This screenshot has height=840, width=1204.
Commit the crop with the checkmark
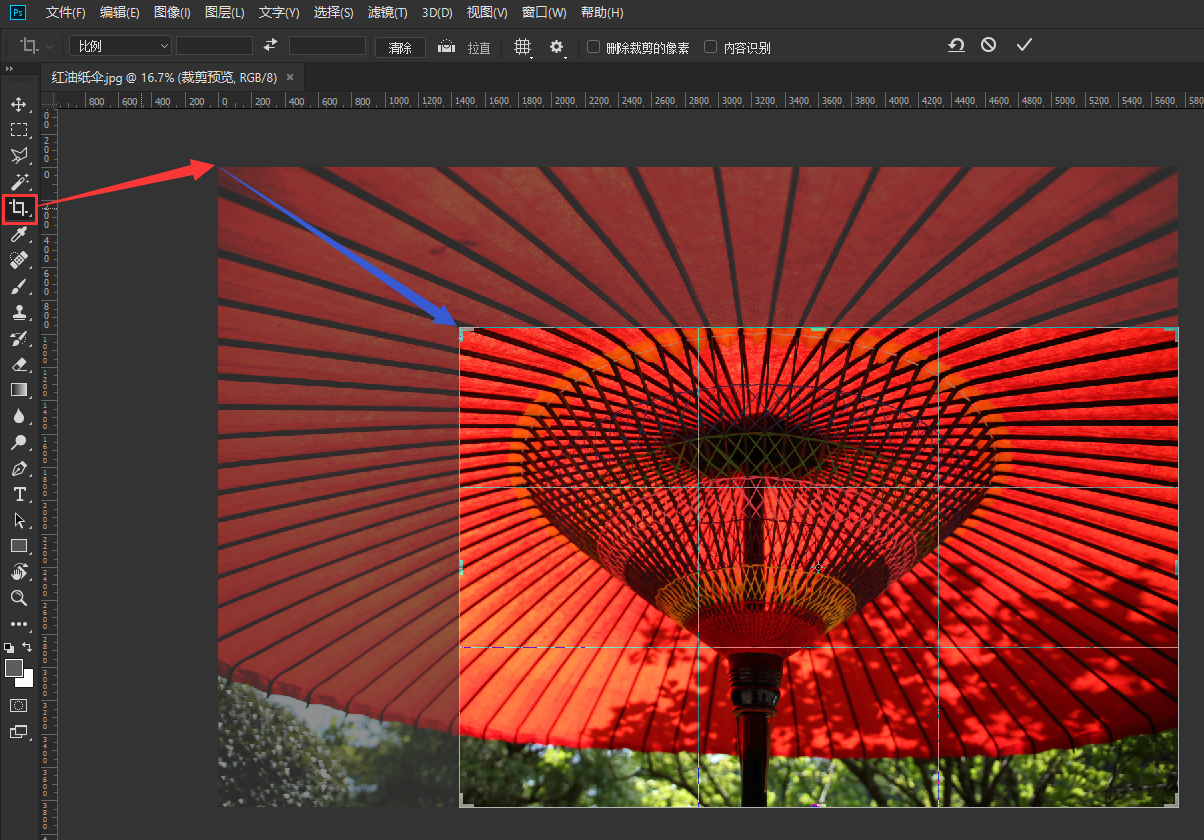1023,45
